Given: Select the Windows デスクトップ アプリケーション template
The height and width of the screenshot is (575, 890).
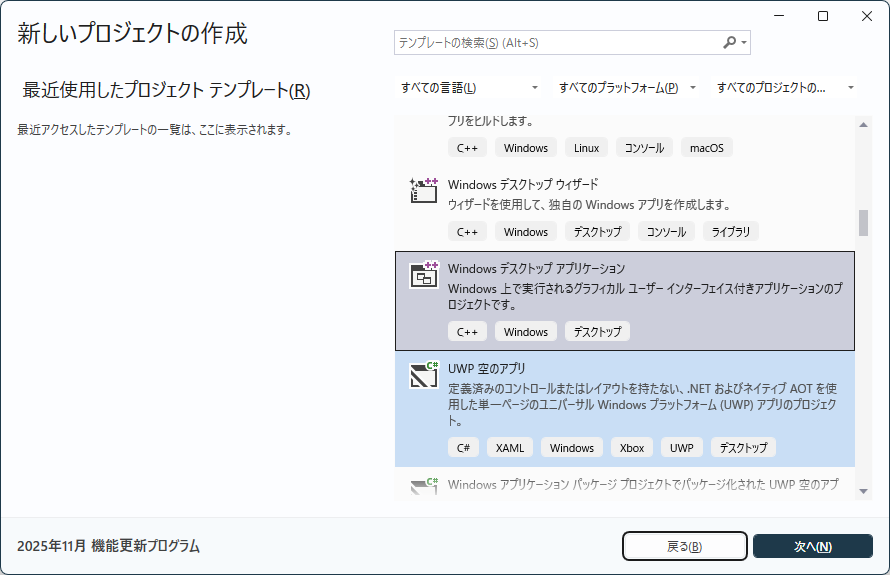Looking at the screenshot, I should click(625, 300).
